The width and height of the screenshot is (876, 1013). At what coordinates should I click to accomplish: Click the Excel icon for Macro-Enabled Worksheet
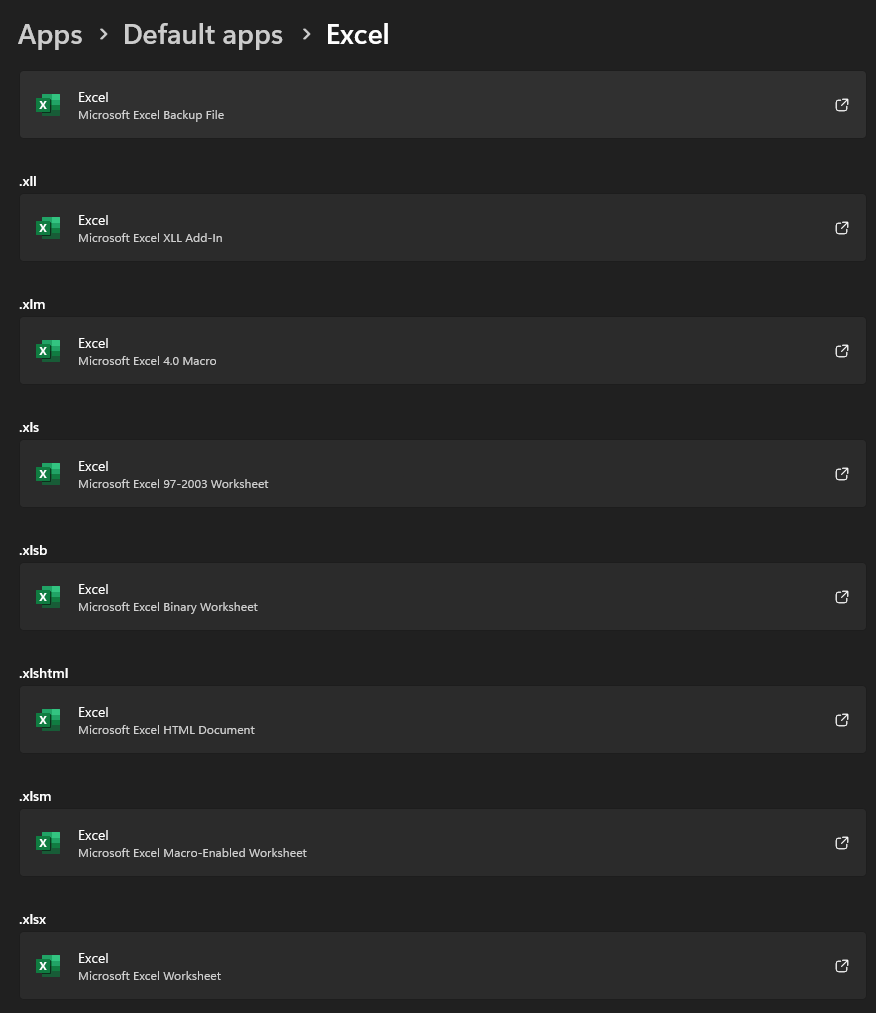click(48, 842)
